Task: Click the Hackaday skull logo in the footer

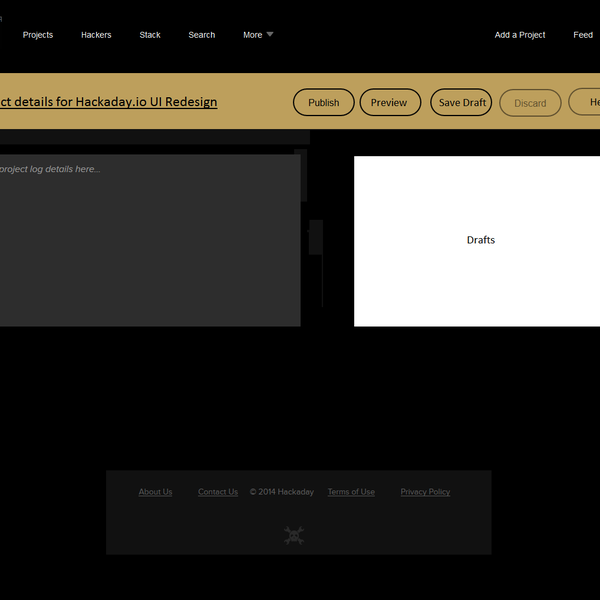Action: tap(294, 535)
